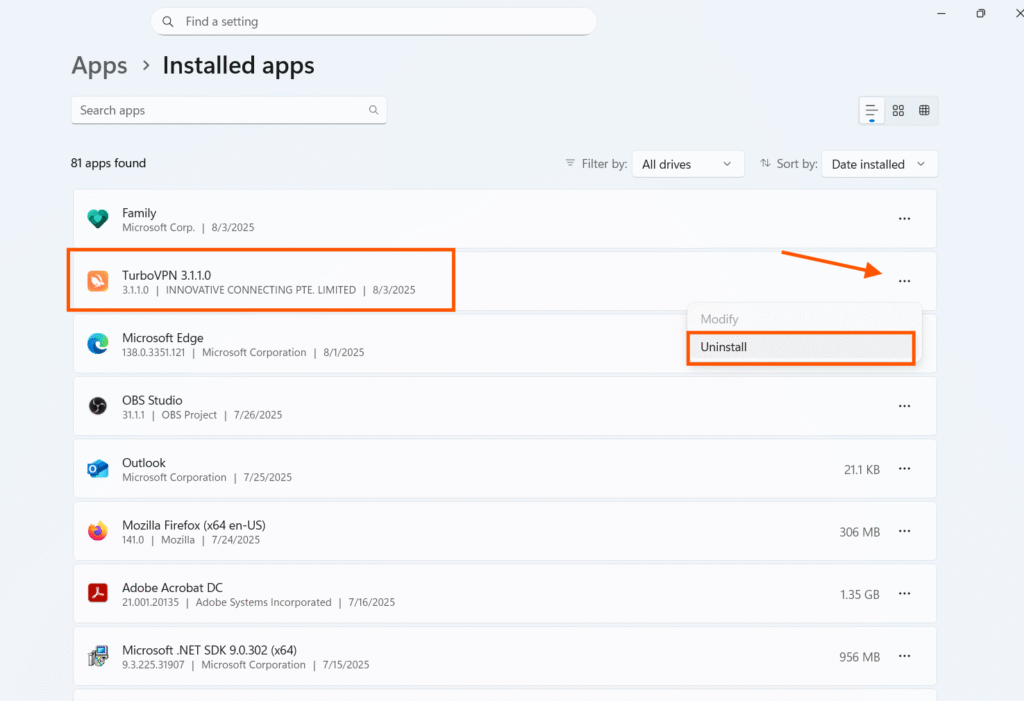Viewport: 1024px width, 701px height.
Task: Select the TurboVPN 3.1.1.0 name text
Action: point(167,275)
